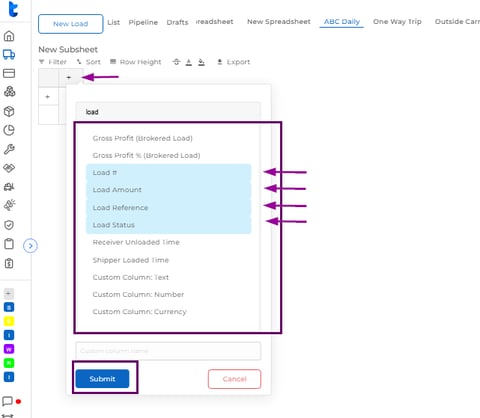Click the wrench maintenance icon
The height and width of the screenshot is (418, 480).
pyautogui.click(x=9, y=149)
